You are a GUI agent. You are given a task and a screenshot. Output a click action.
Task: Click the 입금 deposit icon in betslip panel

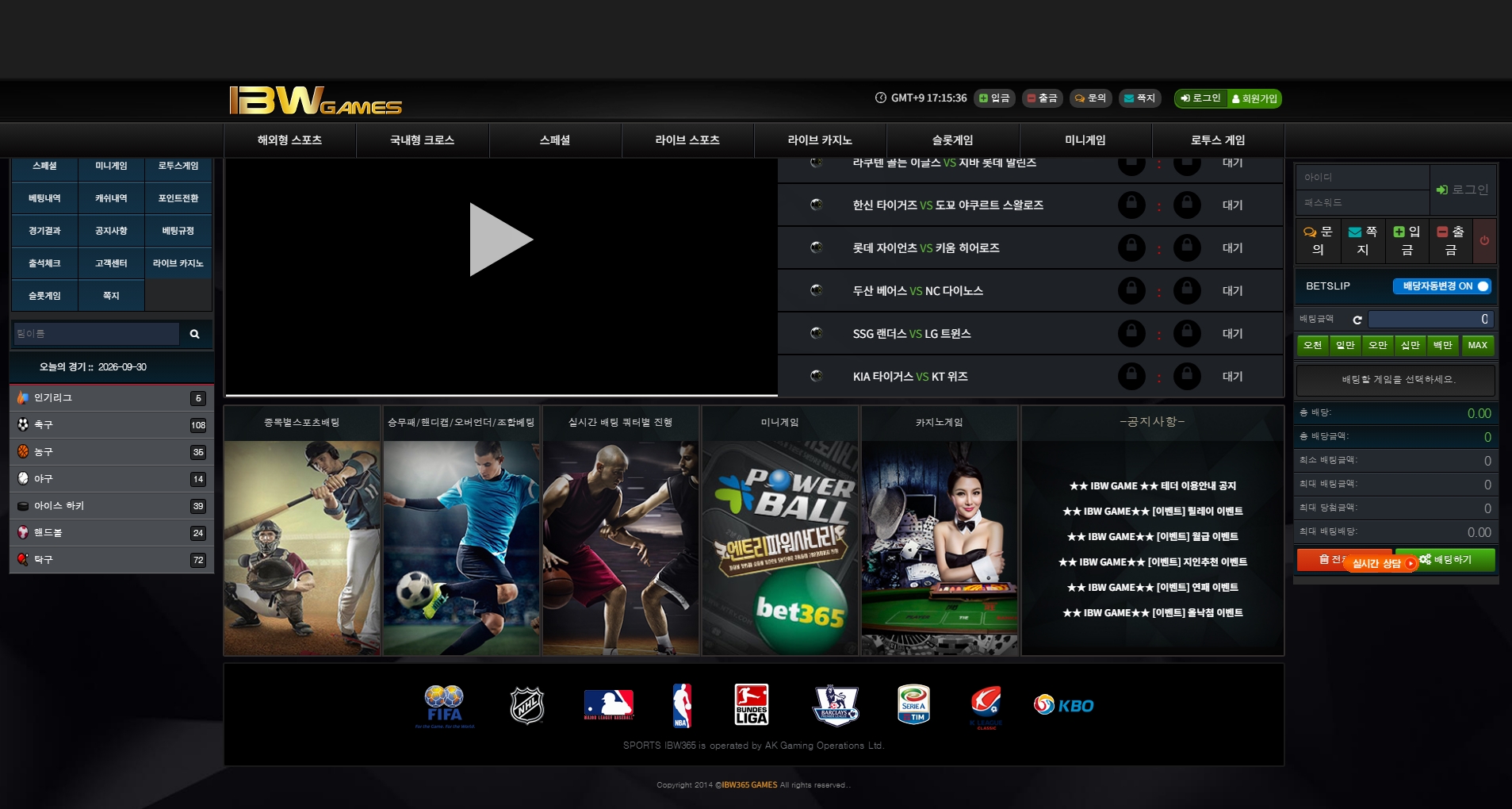tap(1407, 240)
